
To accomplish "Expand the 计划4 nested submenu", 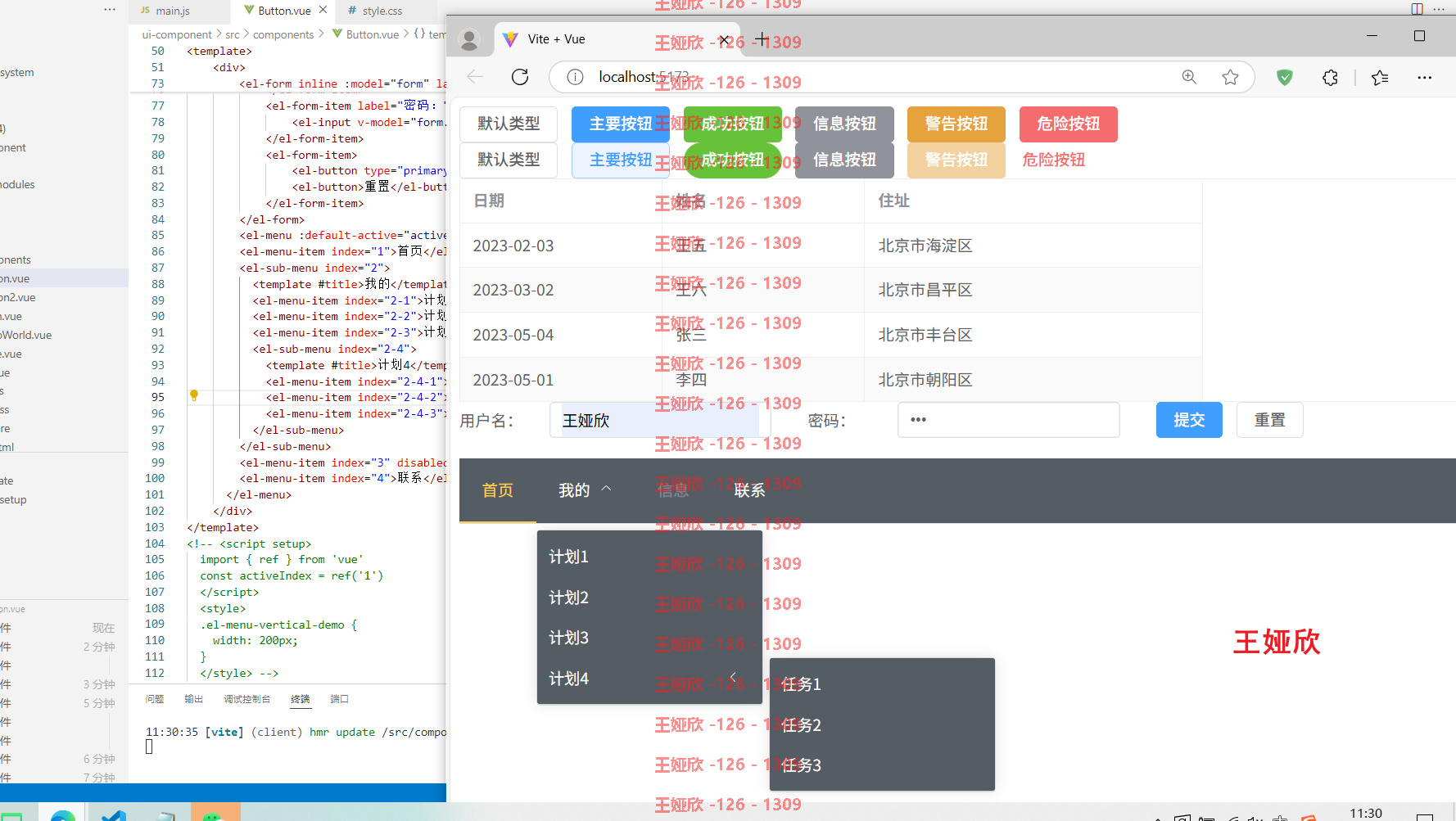I will [x=649, y=679].
